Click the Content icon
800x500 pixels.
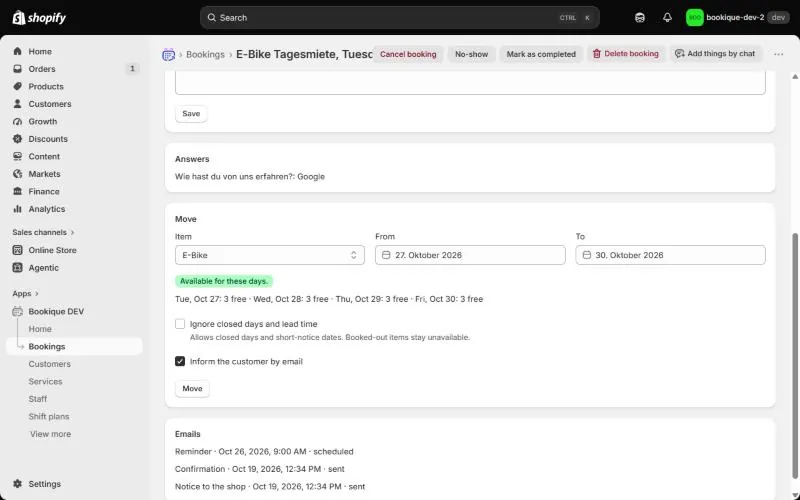17,157
